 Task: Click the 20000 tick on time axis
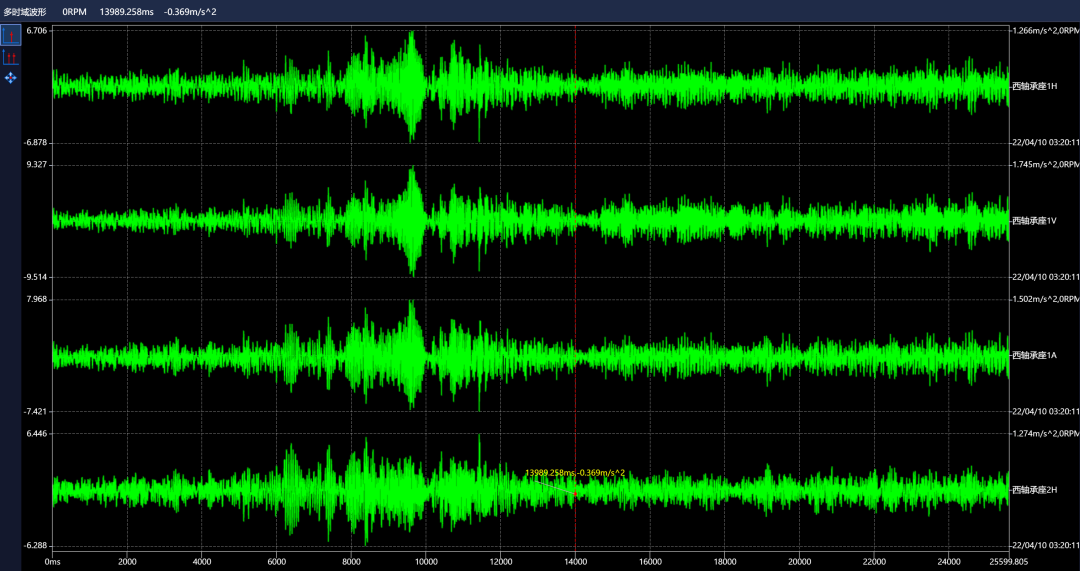799,561
